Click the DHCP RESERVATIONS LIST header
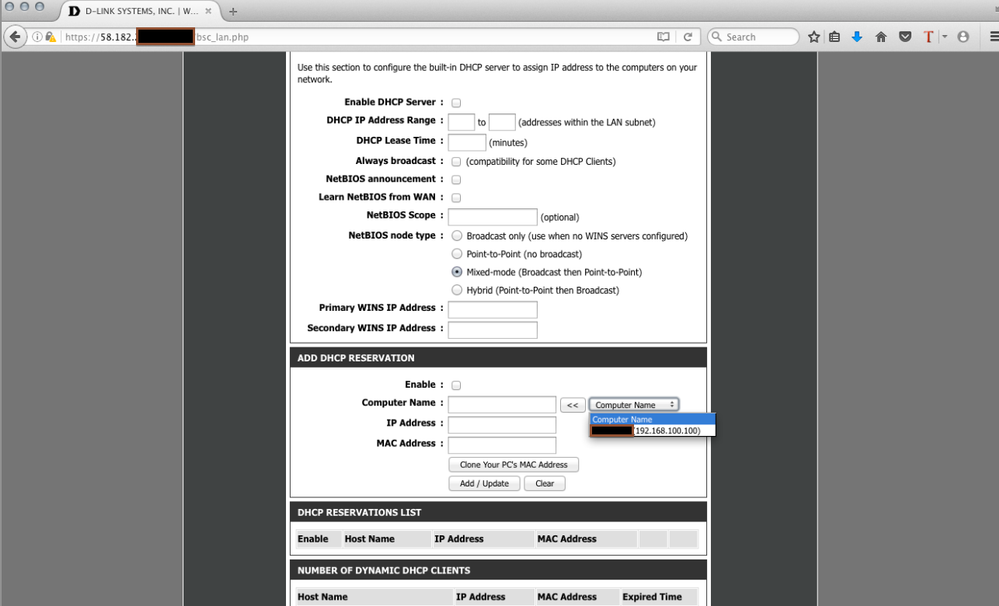This screenshot has width=999, height=606. (498, 512)
